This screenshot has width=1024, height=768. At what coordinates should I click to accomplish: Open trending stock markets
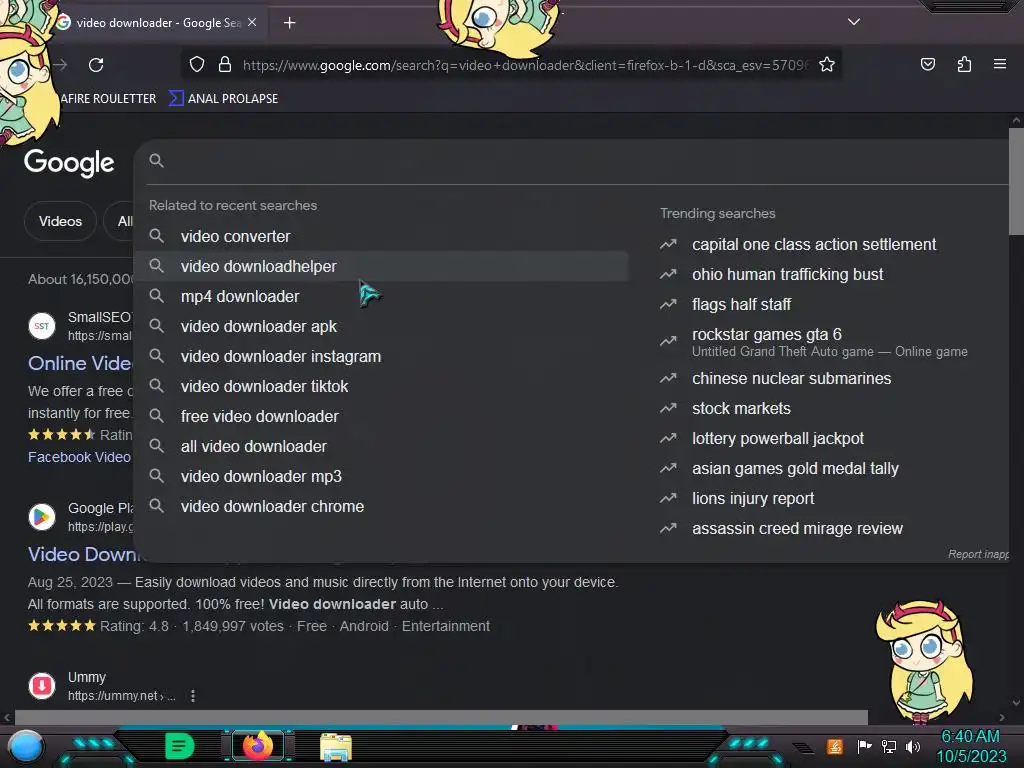pyautogui.click(x=741, y=408)
